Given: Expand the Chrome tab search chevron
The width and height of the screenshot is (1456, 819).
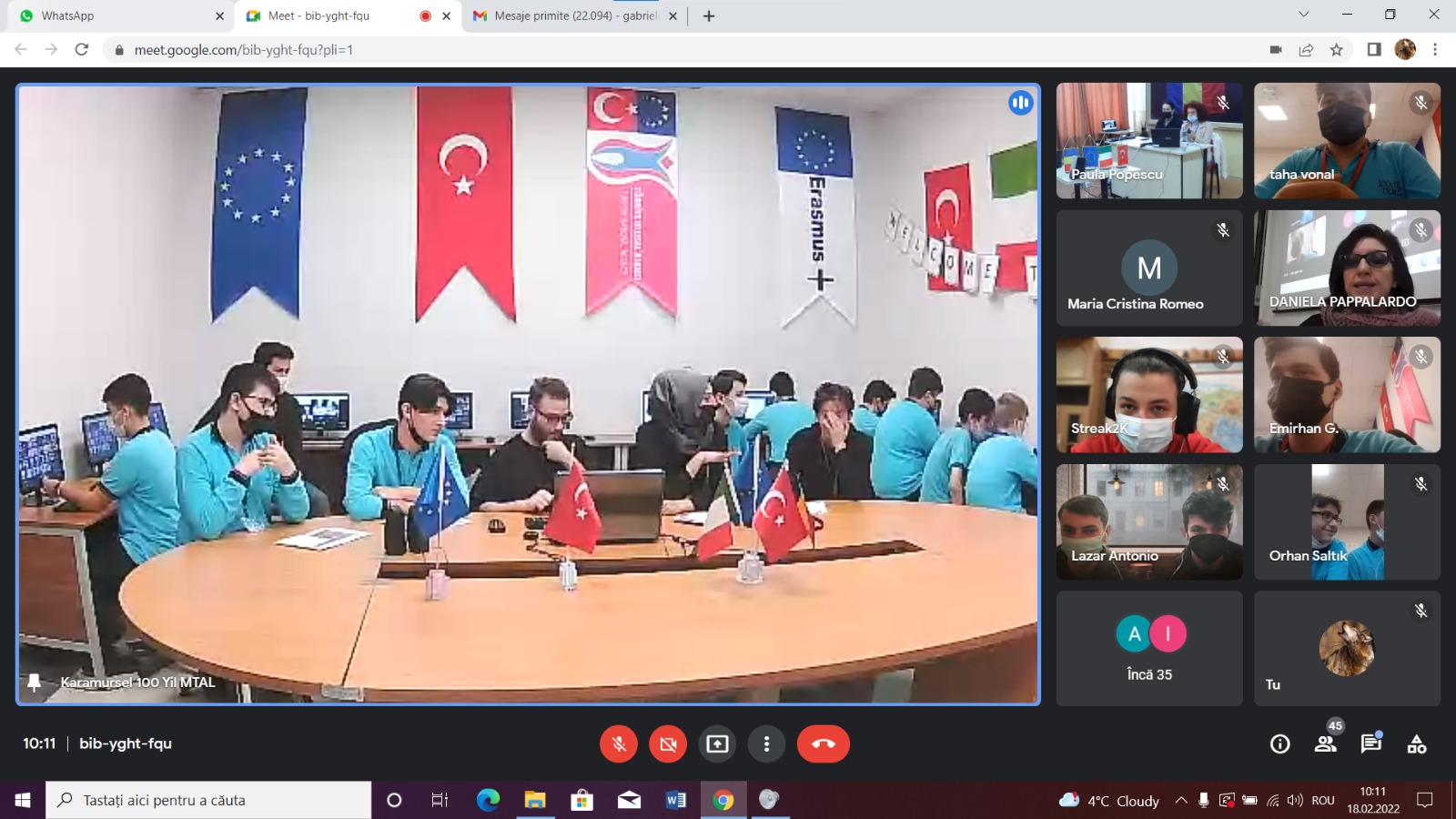Looking at the screenshot, I should [x=1303, y=15].
